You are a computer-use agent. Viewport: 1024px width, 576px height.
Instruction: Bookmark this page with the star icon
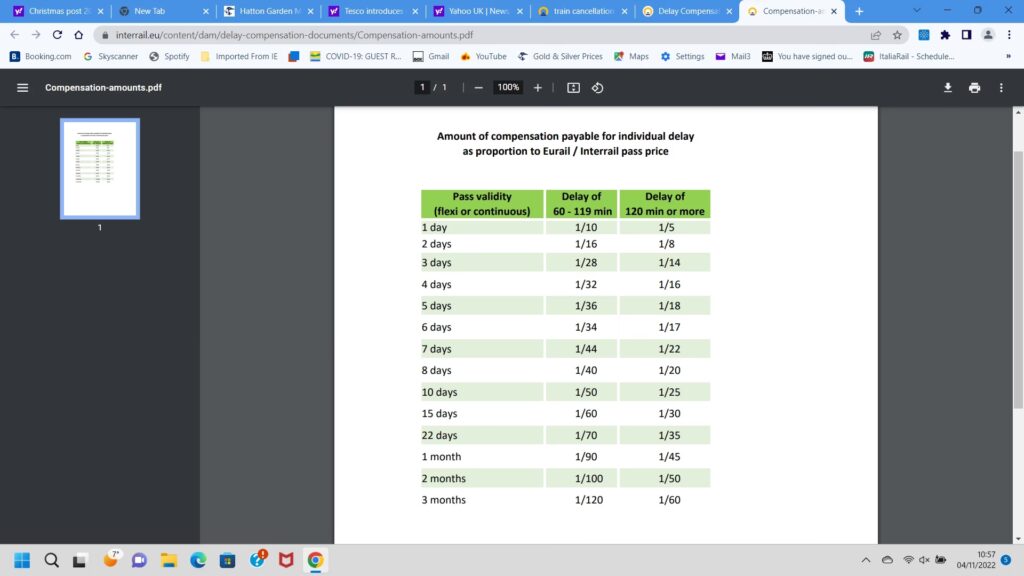click(896, 34)
